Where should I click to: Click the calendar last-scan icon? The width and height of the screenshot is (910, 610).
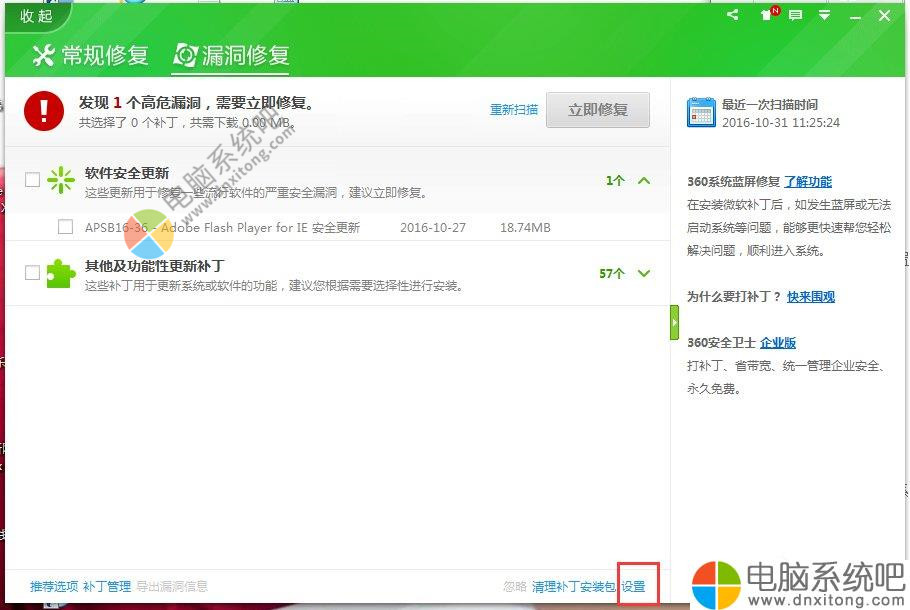(x=701, y=112)
